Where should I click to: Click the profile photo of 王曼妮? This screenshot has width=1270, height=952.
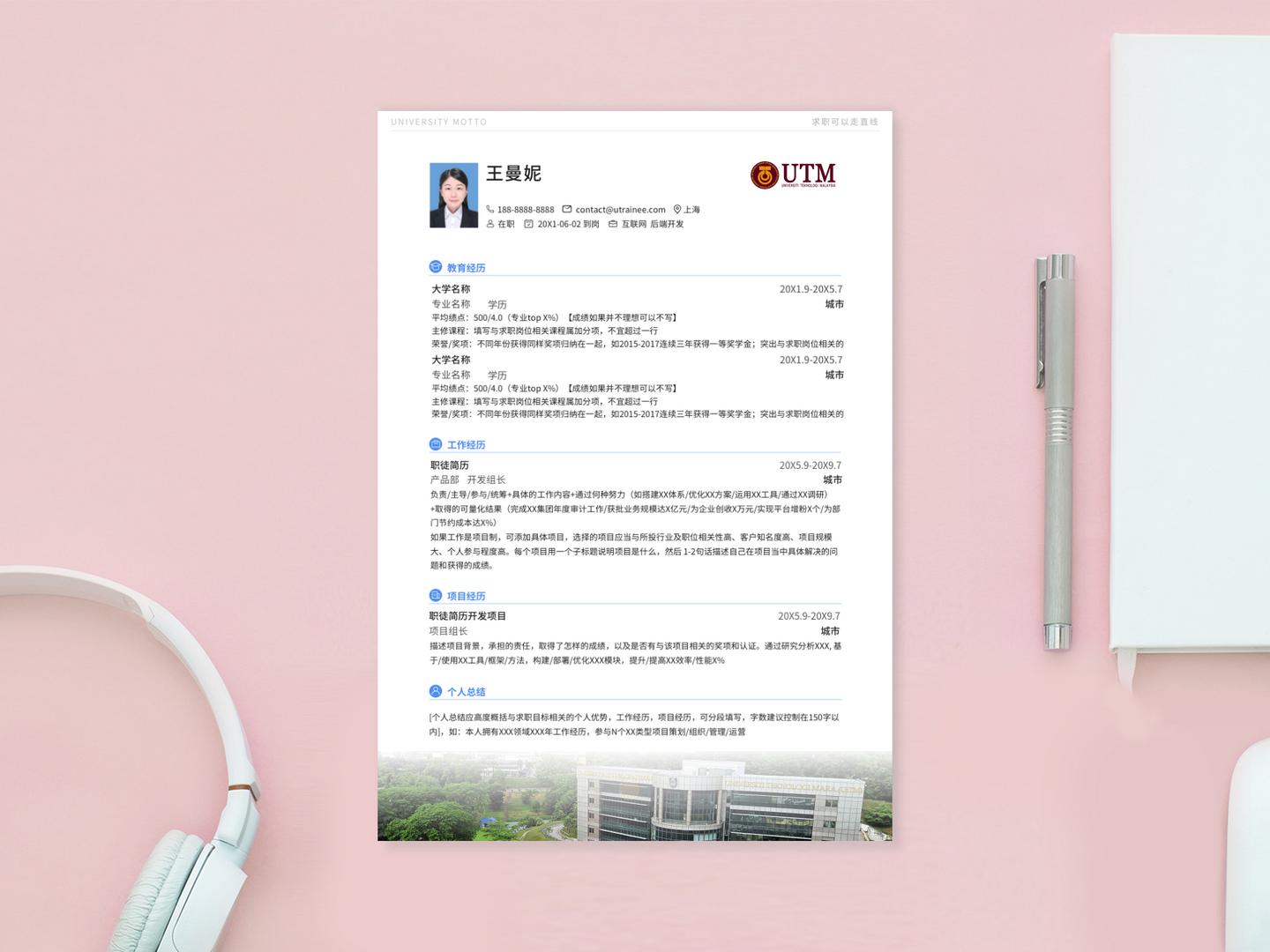pos(452,194)
